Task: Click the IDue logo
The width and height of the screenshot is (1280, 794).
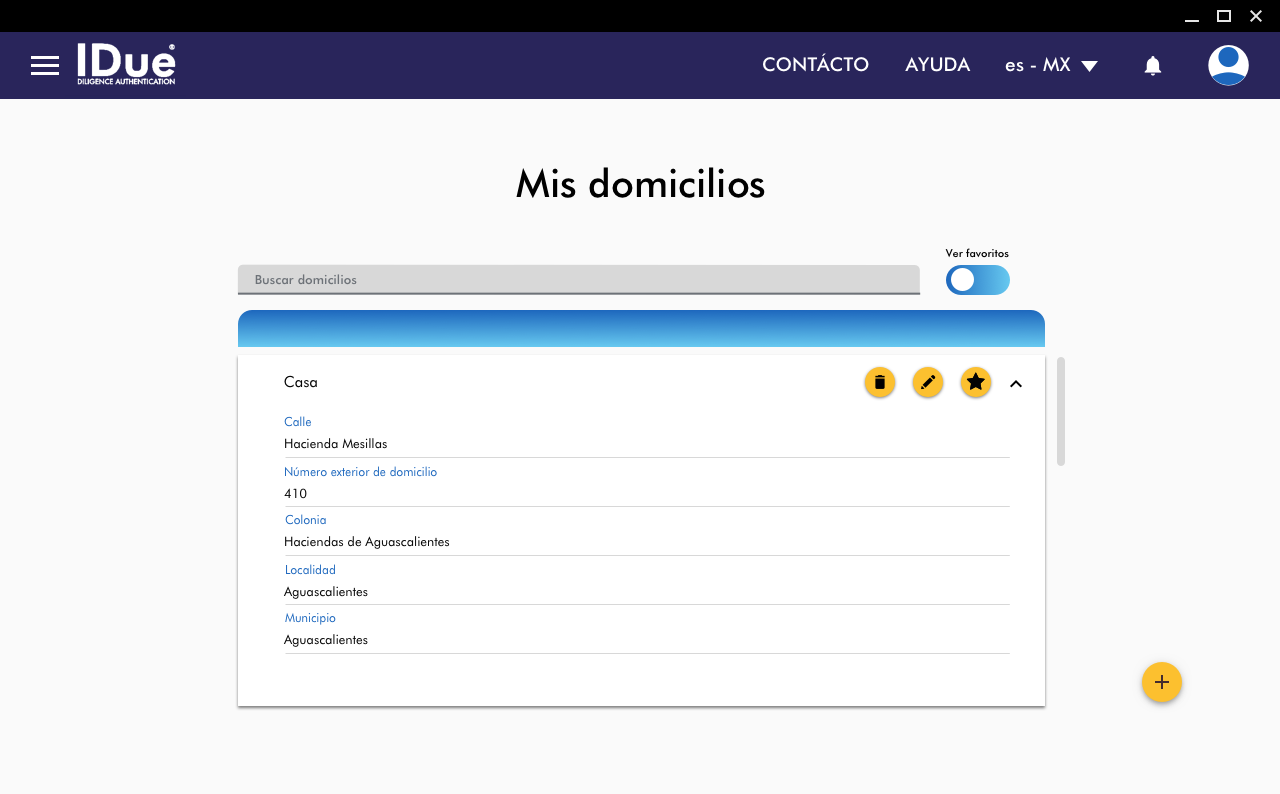Action: click(x=126, y=64)
